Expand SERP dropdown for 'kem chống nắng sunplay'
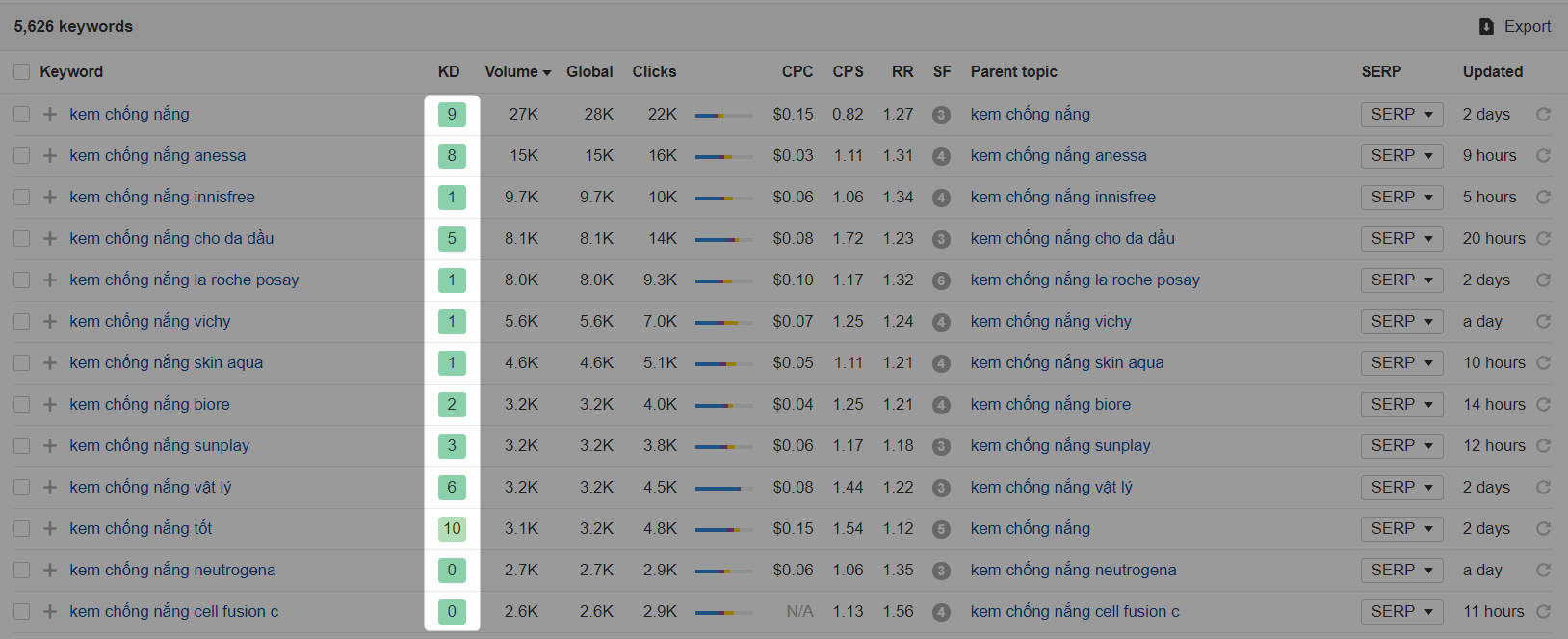Screen dimensions: 1568x639 [1401, 445]
